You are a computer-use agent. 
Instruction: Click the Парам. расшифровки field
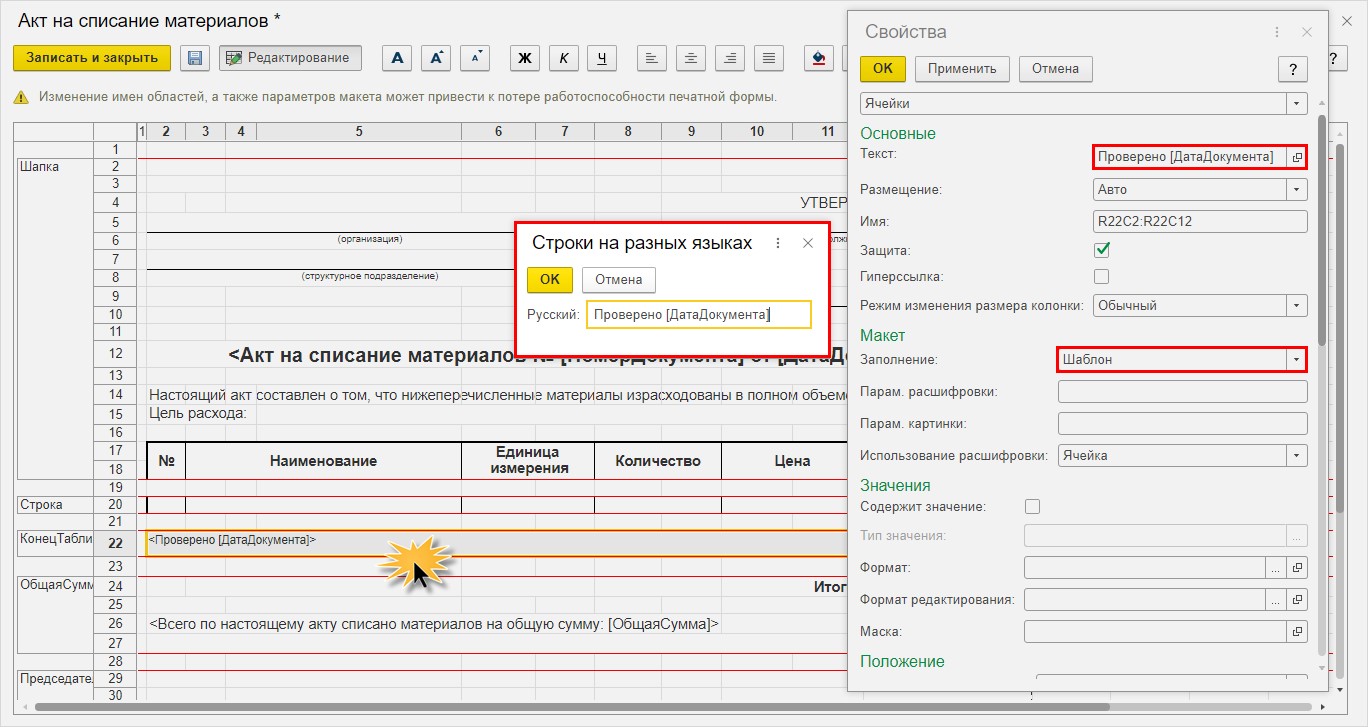pyautogui.click(x=1182, y=392)
